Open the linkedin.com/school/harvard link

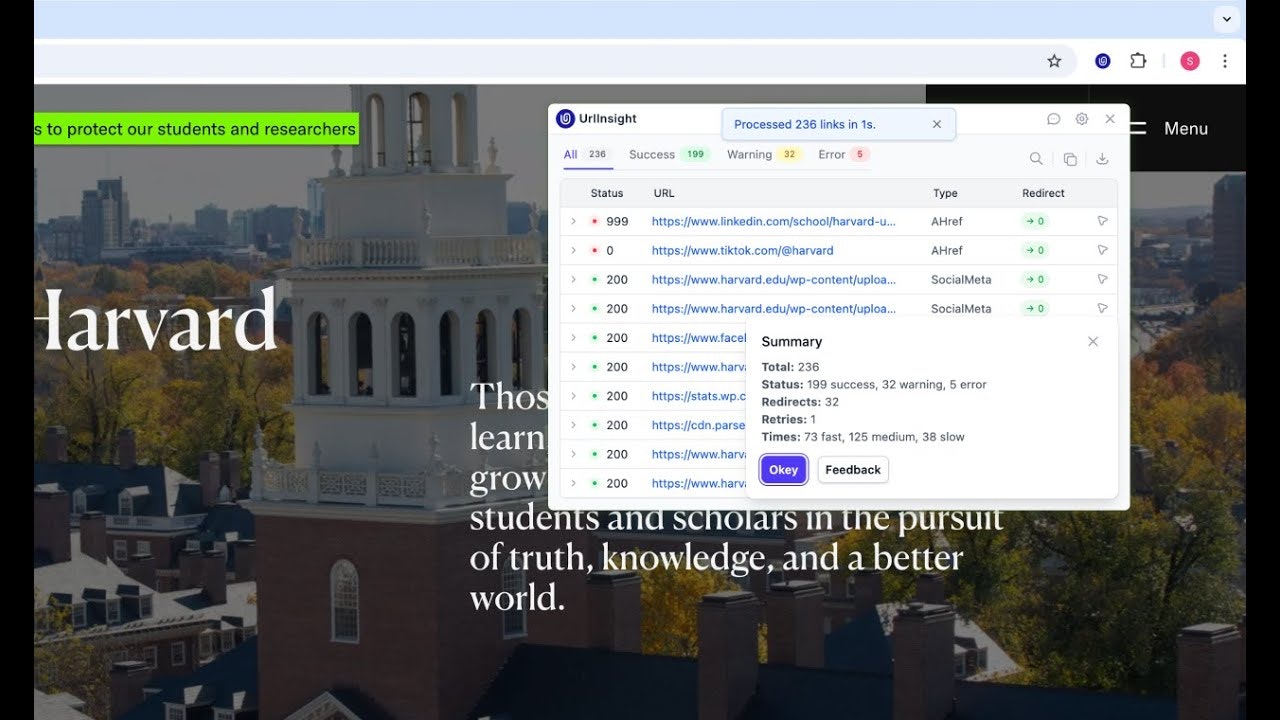[x=773, y=222]
